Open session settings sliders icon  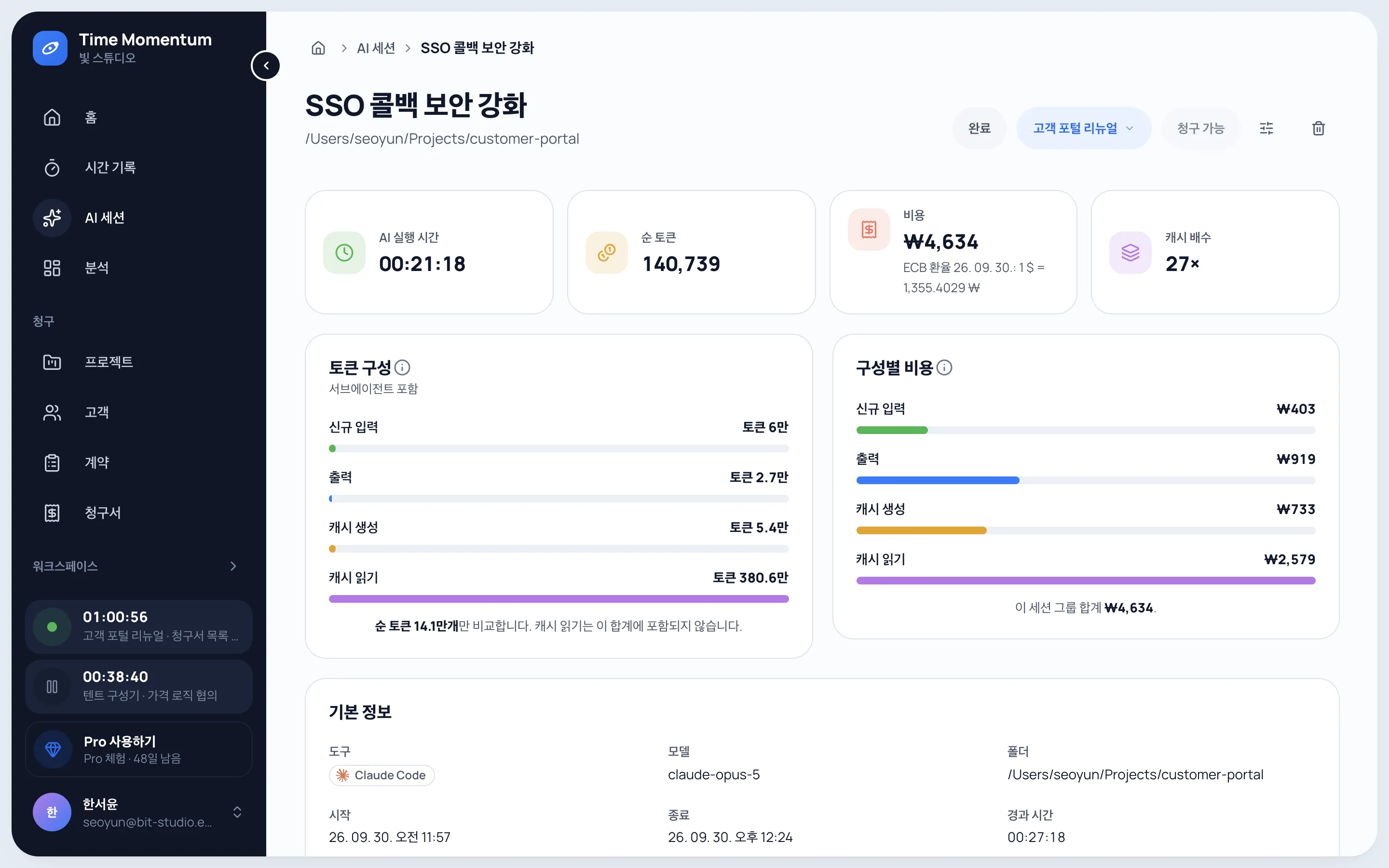click(1266, 128)
